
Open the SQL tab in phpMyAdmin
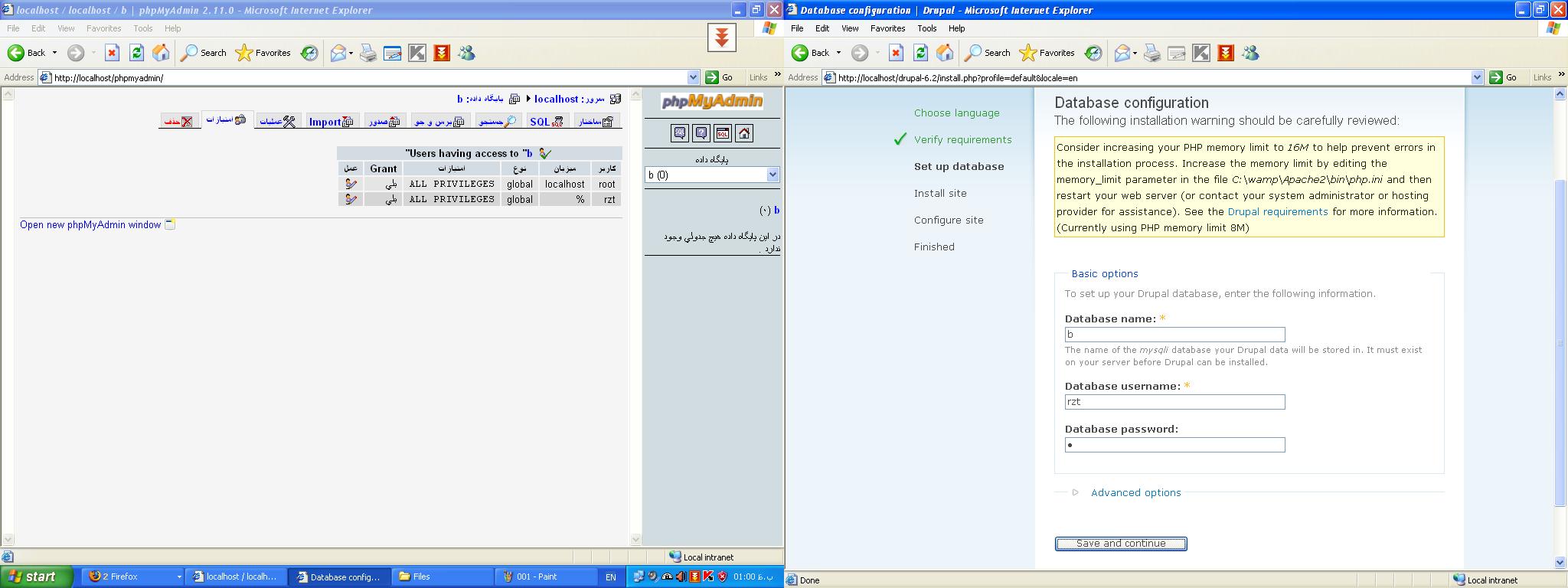pos(547,122)
